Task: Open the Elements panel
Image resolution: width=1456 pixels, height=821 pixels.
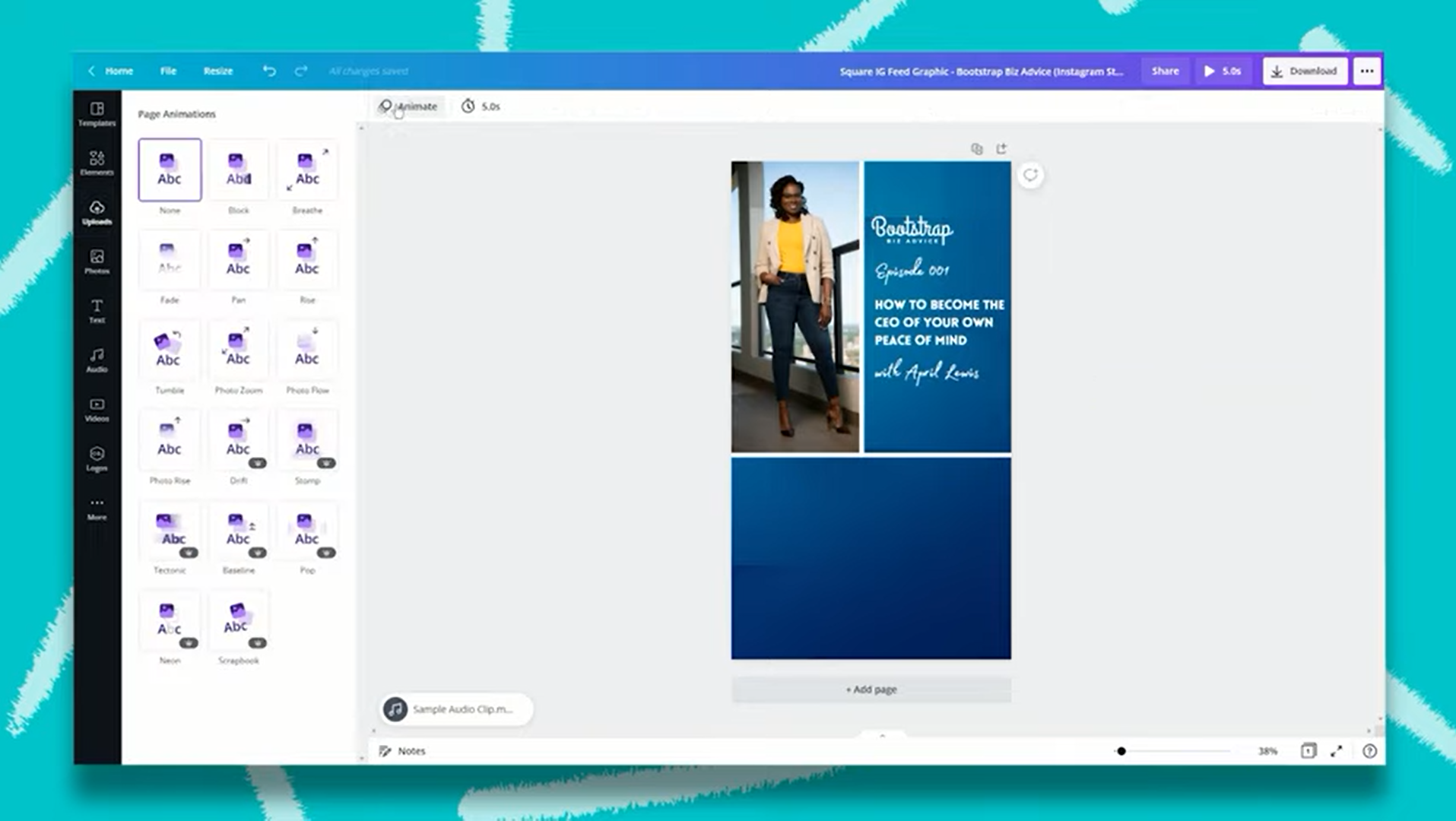Action: click(x=97, y=162)
